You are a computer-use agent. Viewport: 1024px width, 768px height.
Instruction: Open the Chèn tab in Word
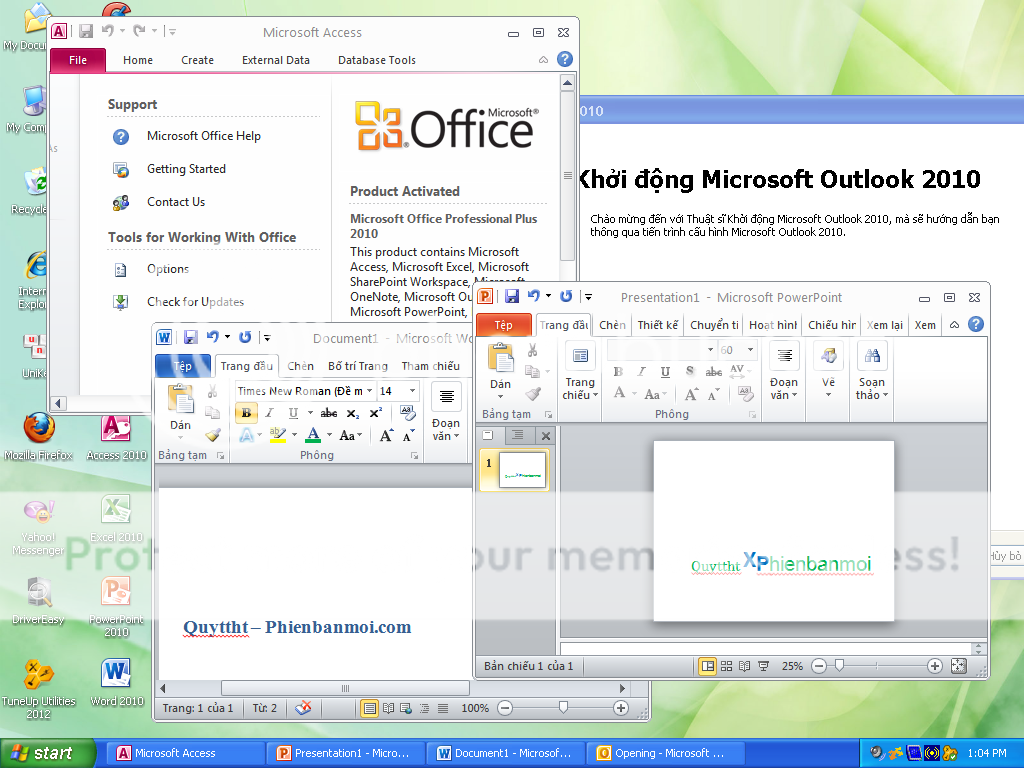[x=300, y=366]
